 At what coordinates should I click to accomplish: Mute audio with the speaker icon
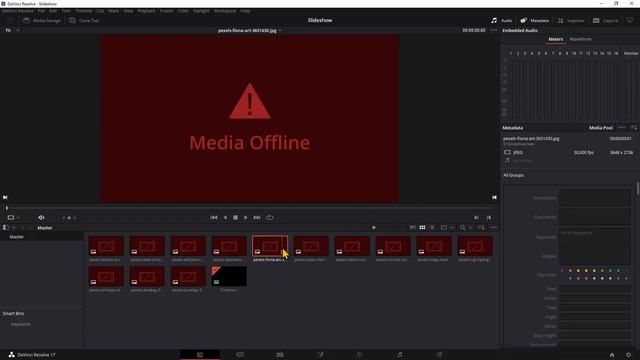click(41, 218)
